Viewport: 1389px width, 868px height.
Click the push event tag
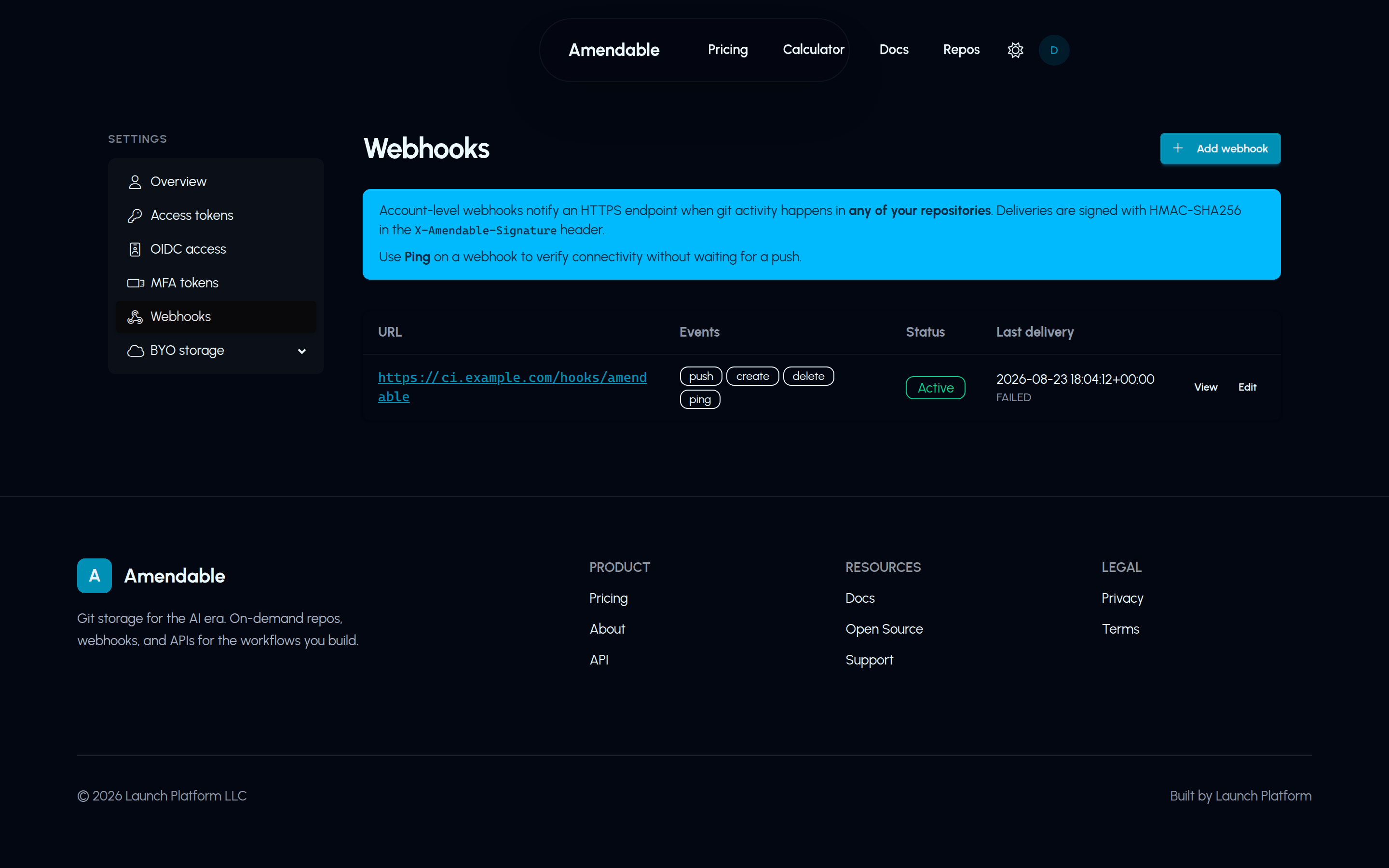[701, 376]
